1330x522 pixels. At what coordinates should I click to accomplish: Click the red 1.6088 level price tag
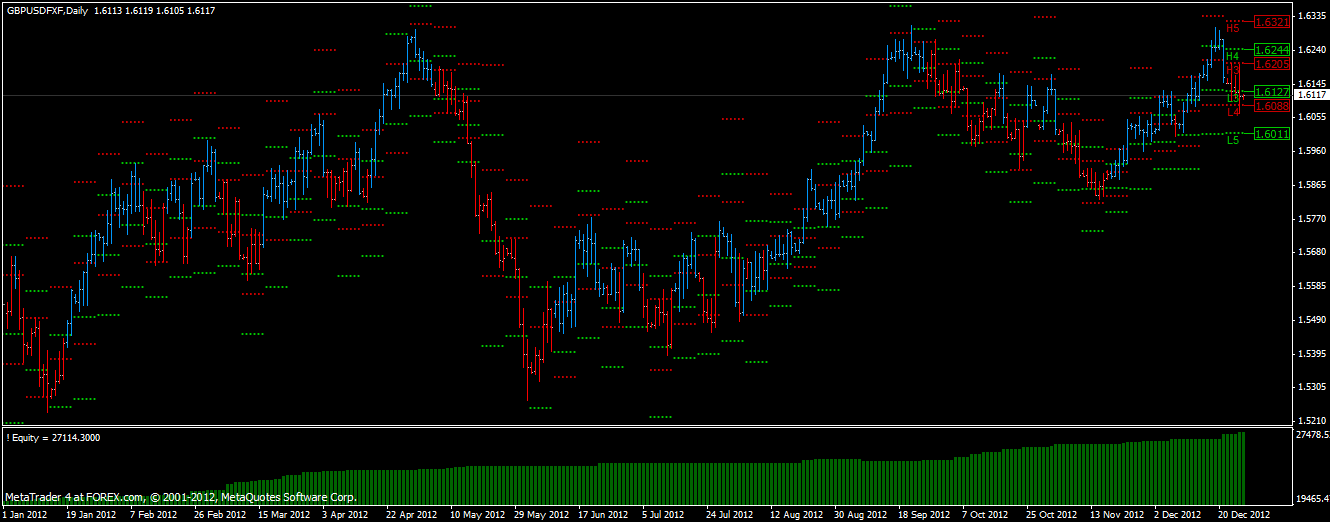1272,106
